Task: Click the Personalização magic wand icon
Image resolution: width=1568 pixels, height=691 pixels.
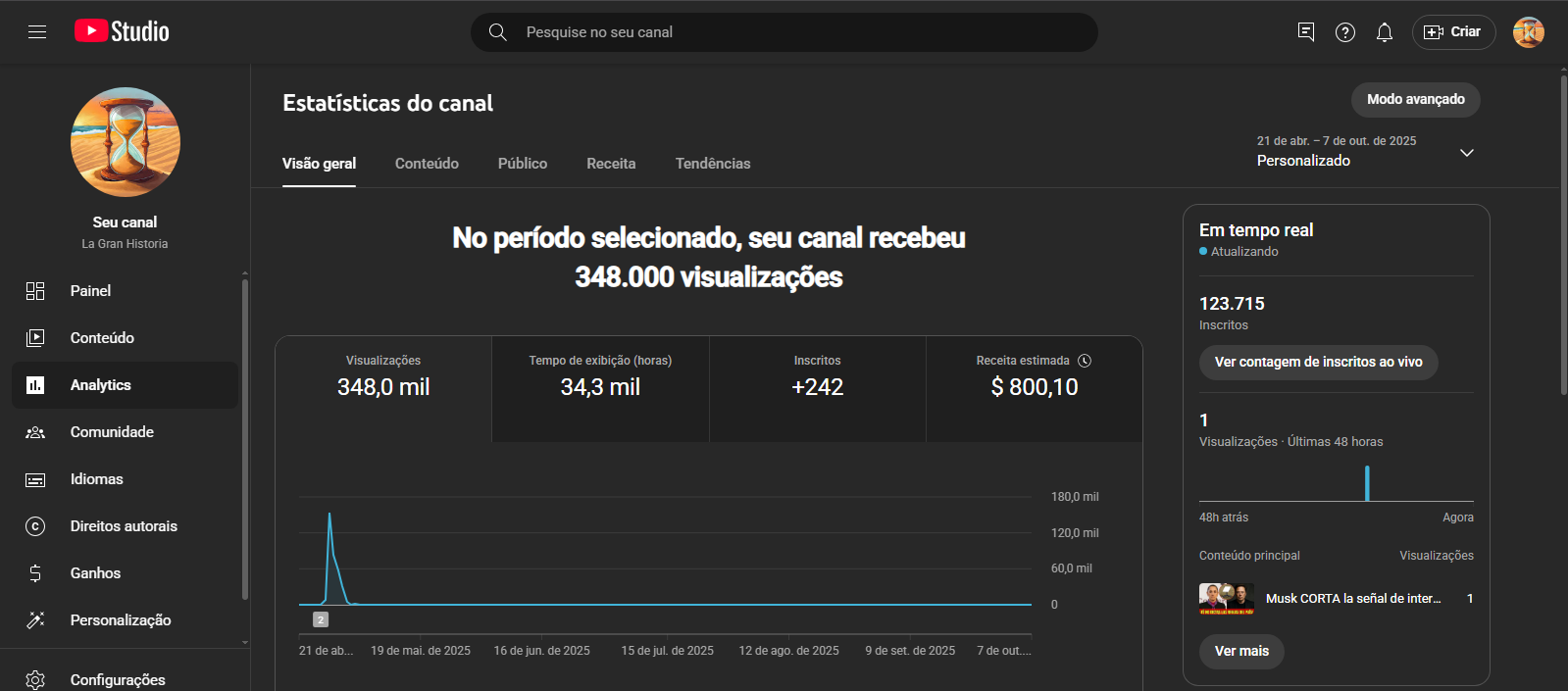Action: (35, 620)
